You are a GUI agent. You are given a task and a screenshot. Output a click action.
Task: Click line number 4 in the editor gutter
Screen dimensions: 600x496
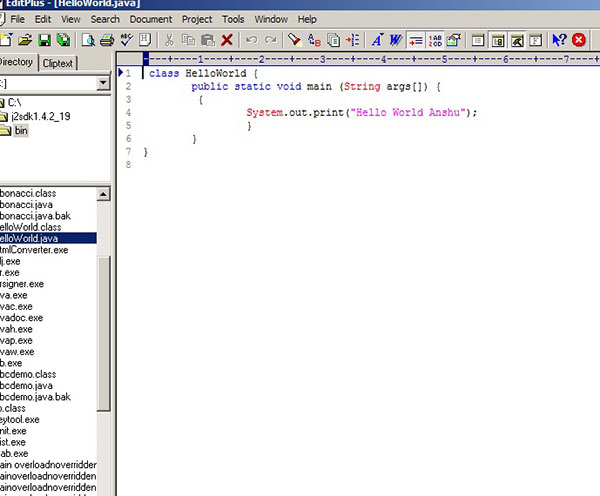point(128,113)
